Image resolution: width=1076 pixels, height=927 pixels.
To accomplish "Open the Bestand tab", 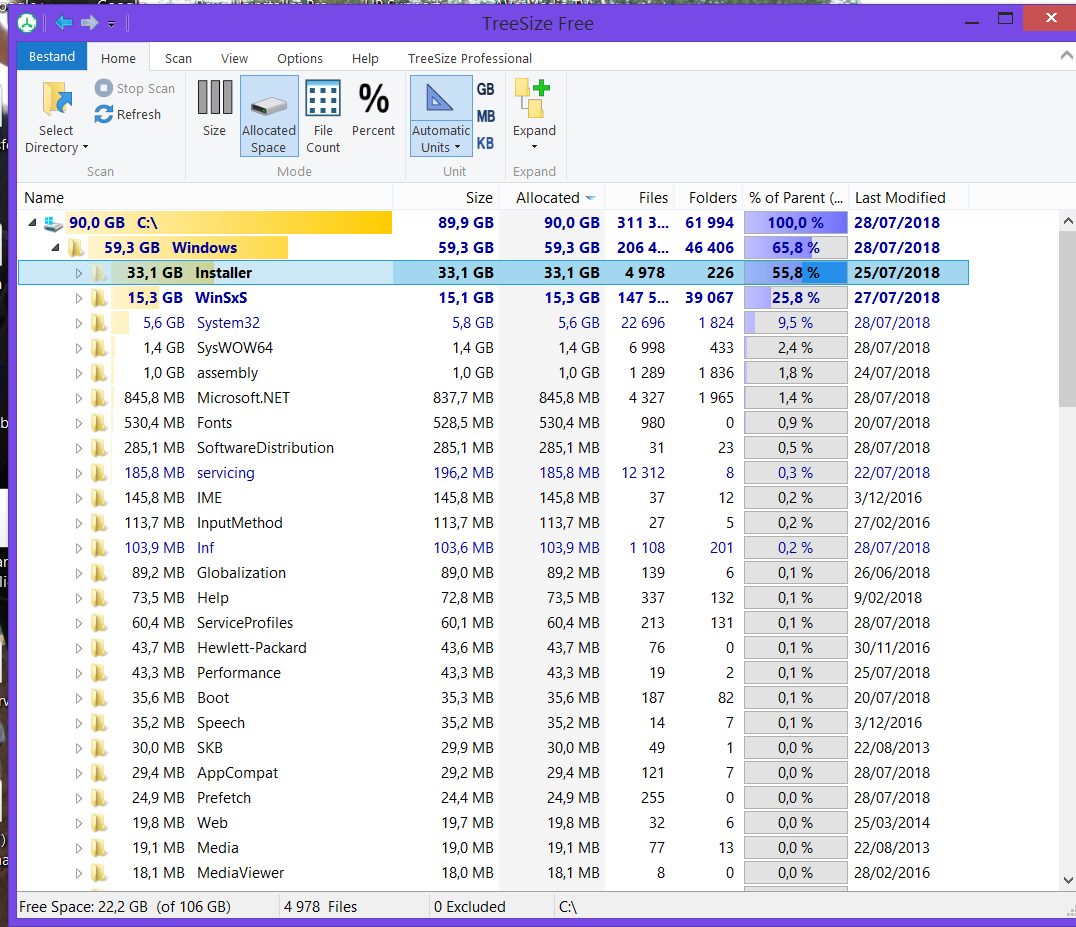I will click(x=52, y=56).
